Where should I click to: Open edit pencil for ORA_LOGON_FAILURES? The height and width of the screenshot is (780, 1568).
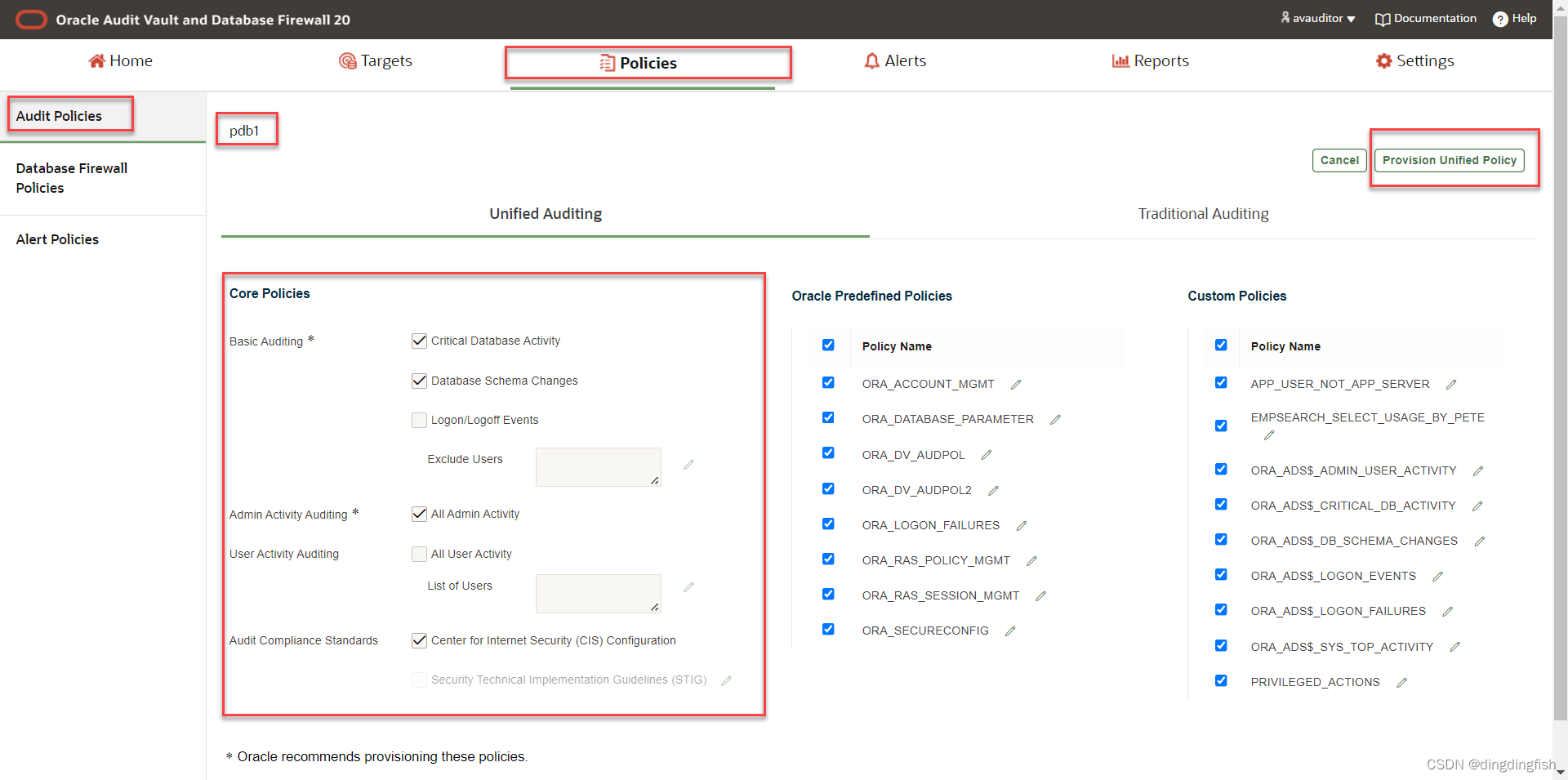[1022, 526]
